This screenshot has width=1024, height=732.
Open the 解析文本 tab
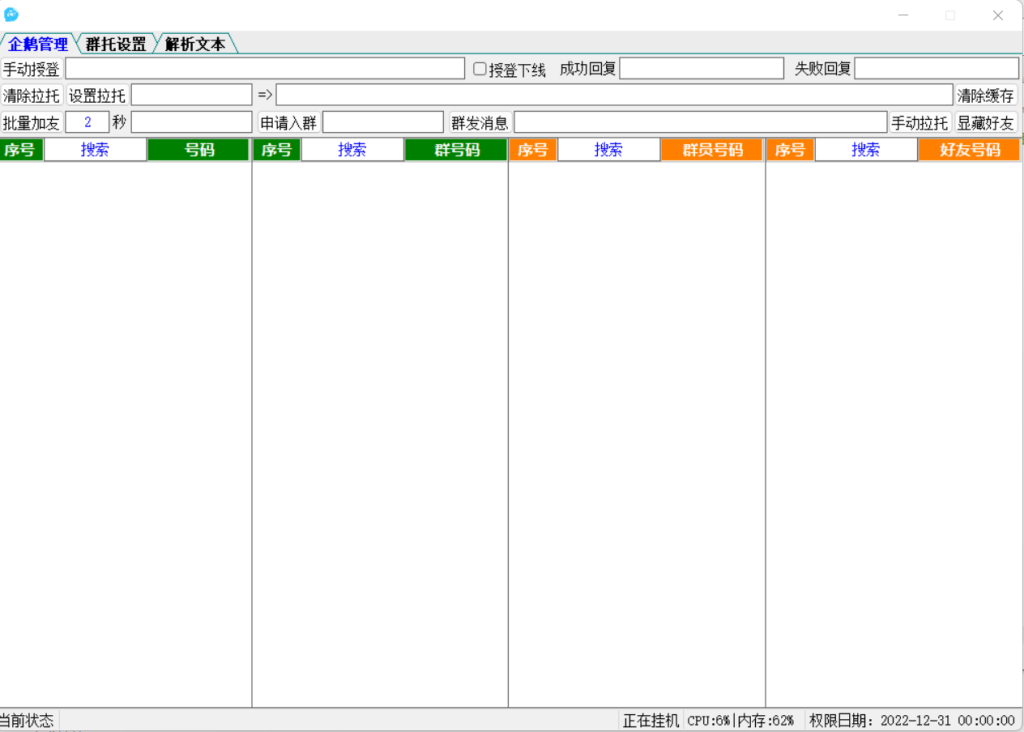[x=195, y=44]
